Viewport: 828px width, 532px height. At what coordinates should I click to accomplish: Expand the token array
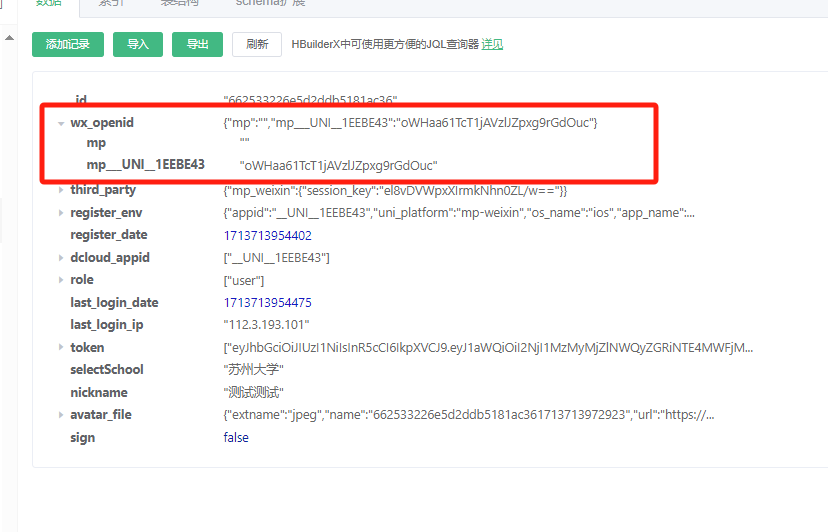pyautogui.click(x=61, y=347)
